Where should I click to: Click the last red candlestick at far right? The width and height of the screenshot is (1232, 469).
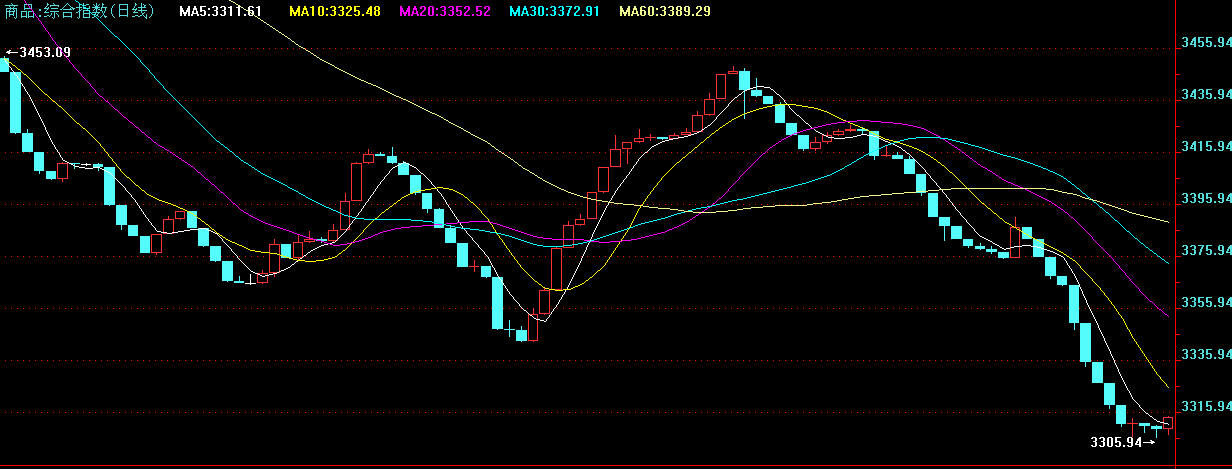click(1168, 423)
